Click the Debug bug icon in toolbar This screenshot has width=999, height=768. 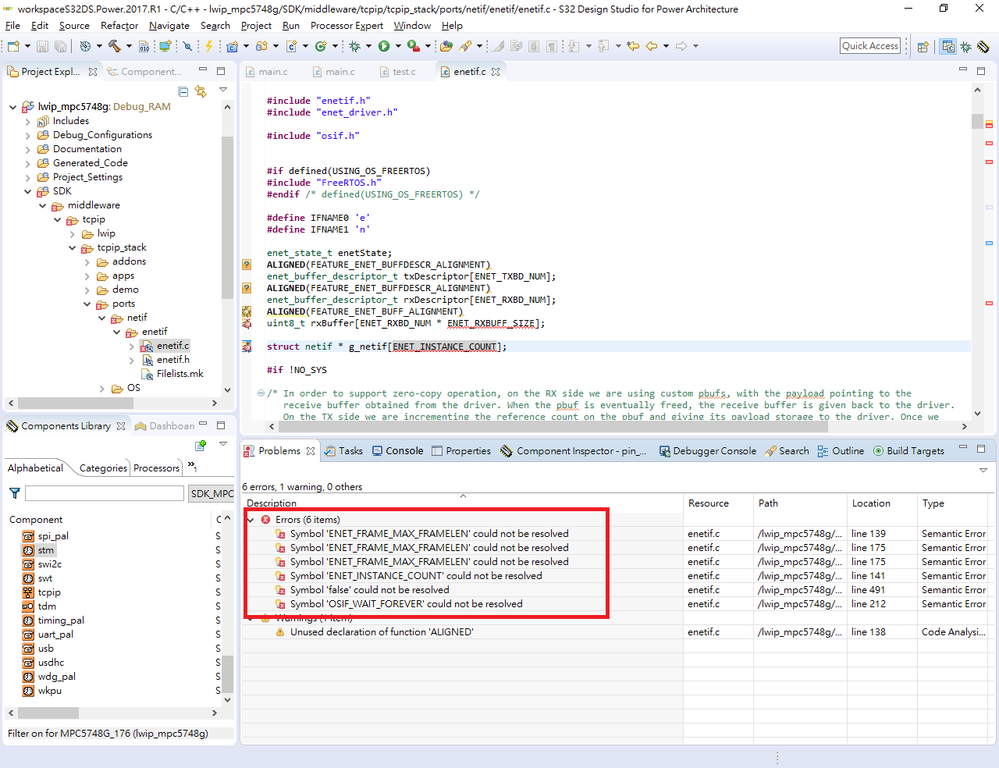354,46
